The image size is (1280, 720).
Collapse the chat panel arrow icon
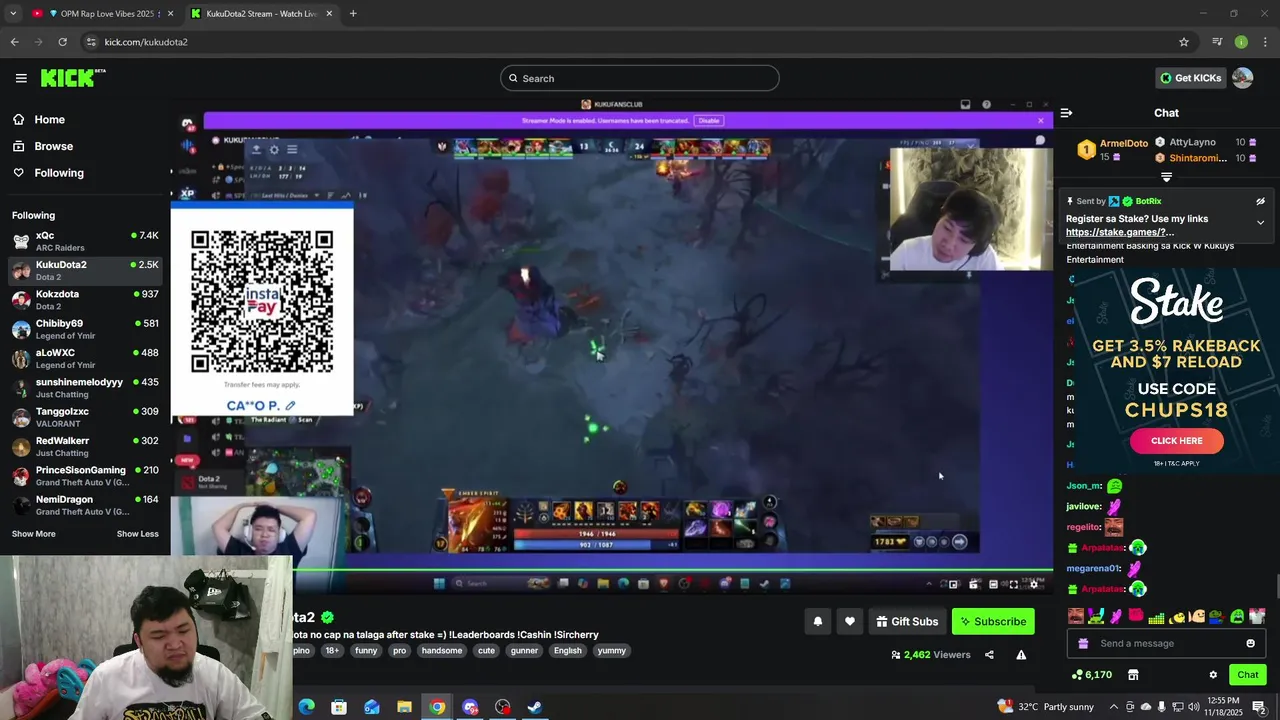(1066, 113)
